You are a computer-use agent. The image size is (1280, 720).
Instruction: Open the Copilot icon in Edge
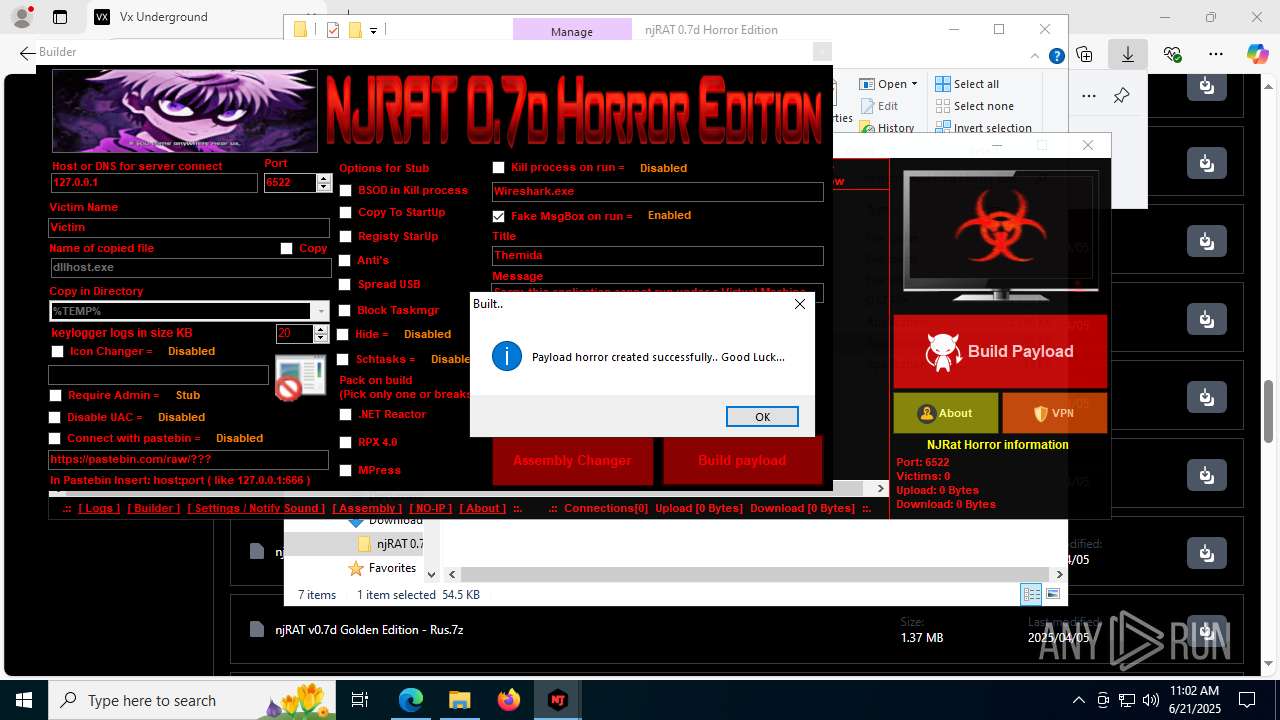[1257, 54]
